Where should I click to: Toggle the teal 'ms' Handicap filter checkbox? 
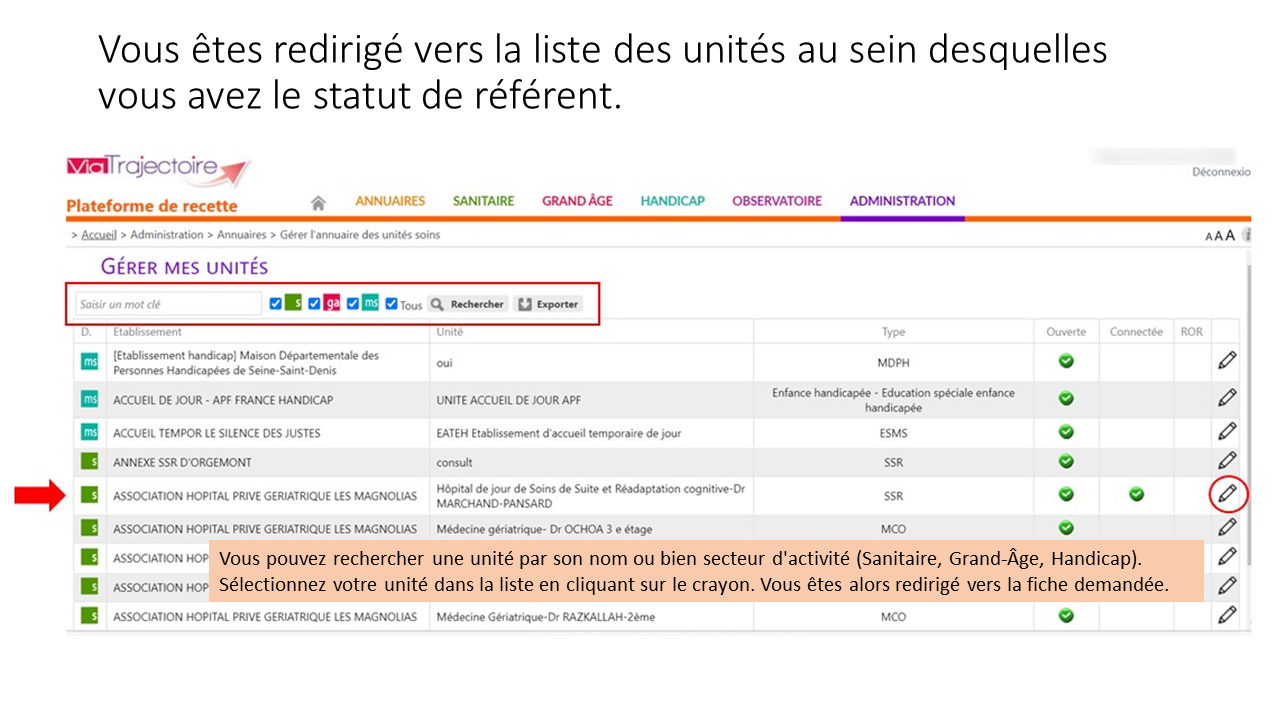[x=353, y=304]
